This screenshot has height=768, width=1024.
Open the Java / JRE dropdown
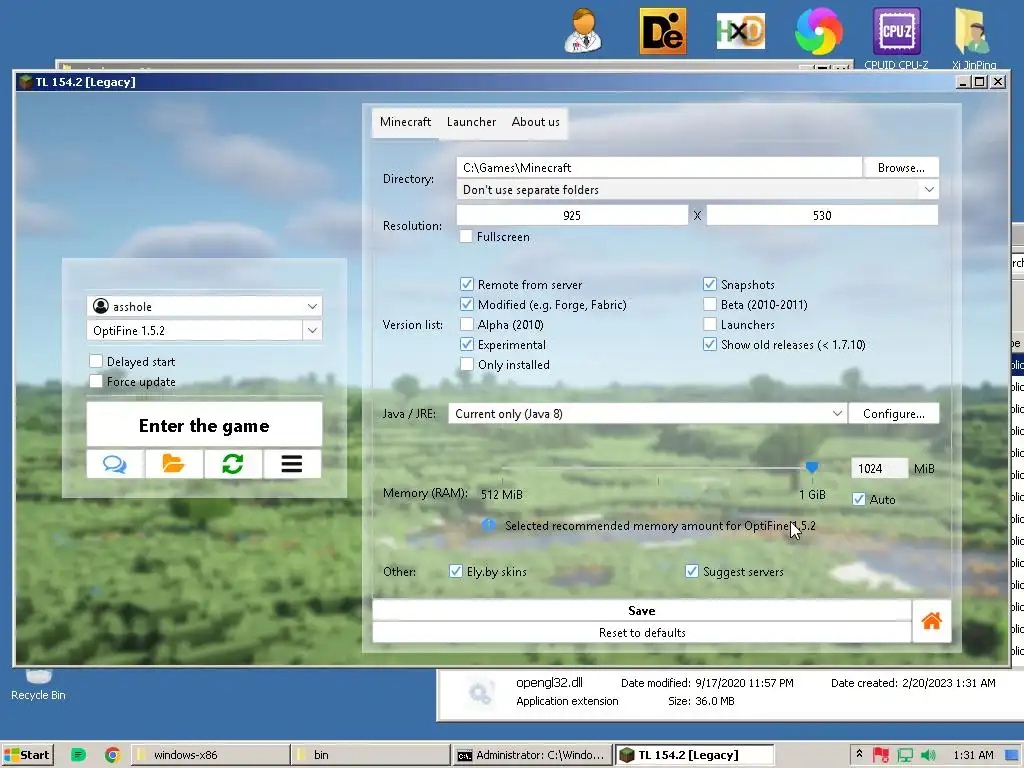pos(647,413)
